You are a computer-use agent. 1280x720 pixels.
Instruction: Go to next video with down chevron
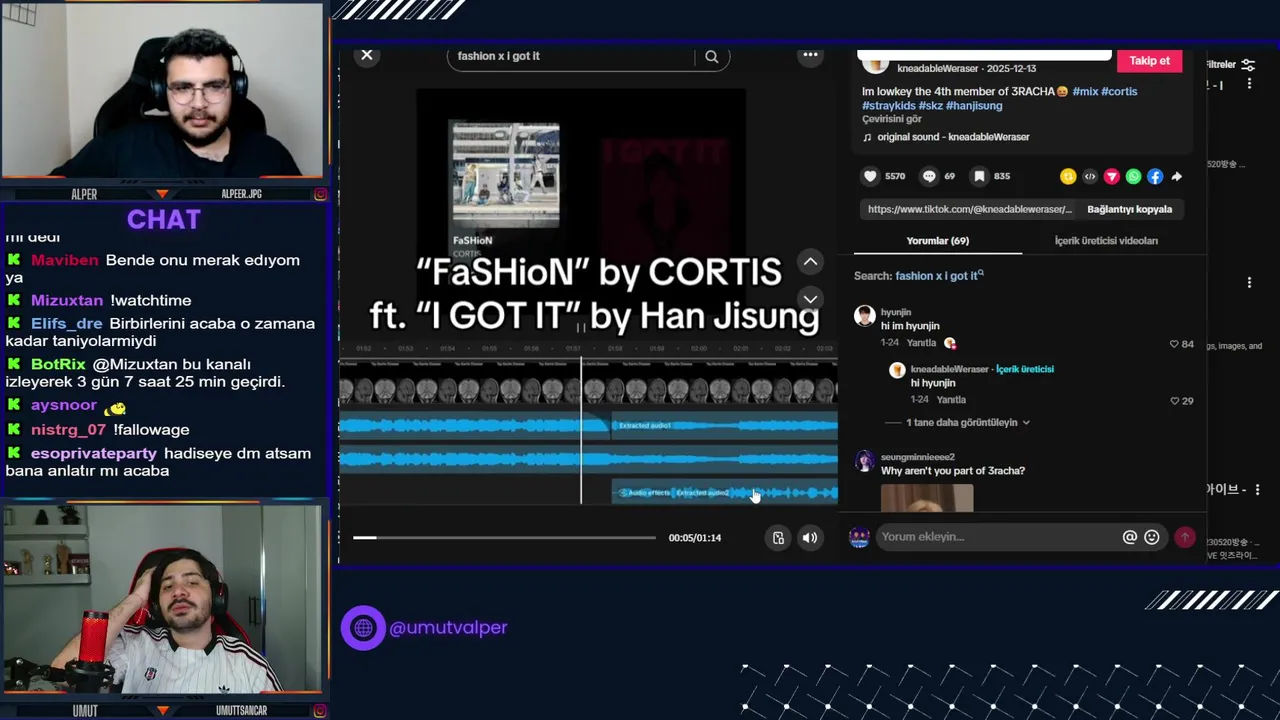(810, 299)
